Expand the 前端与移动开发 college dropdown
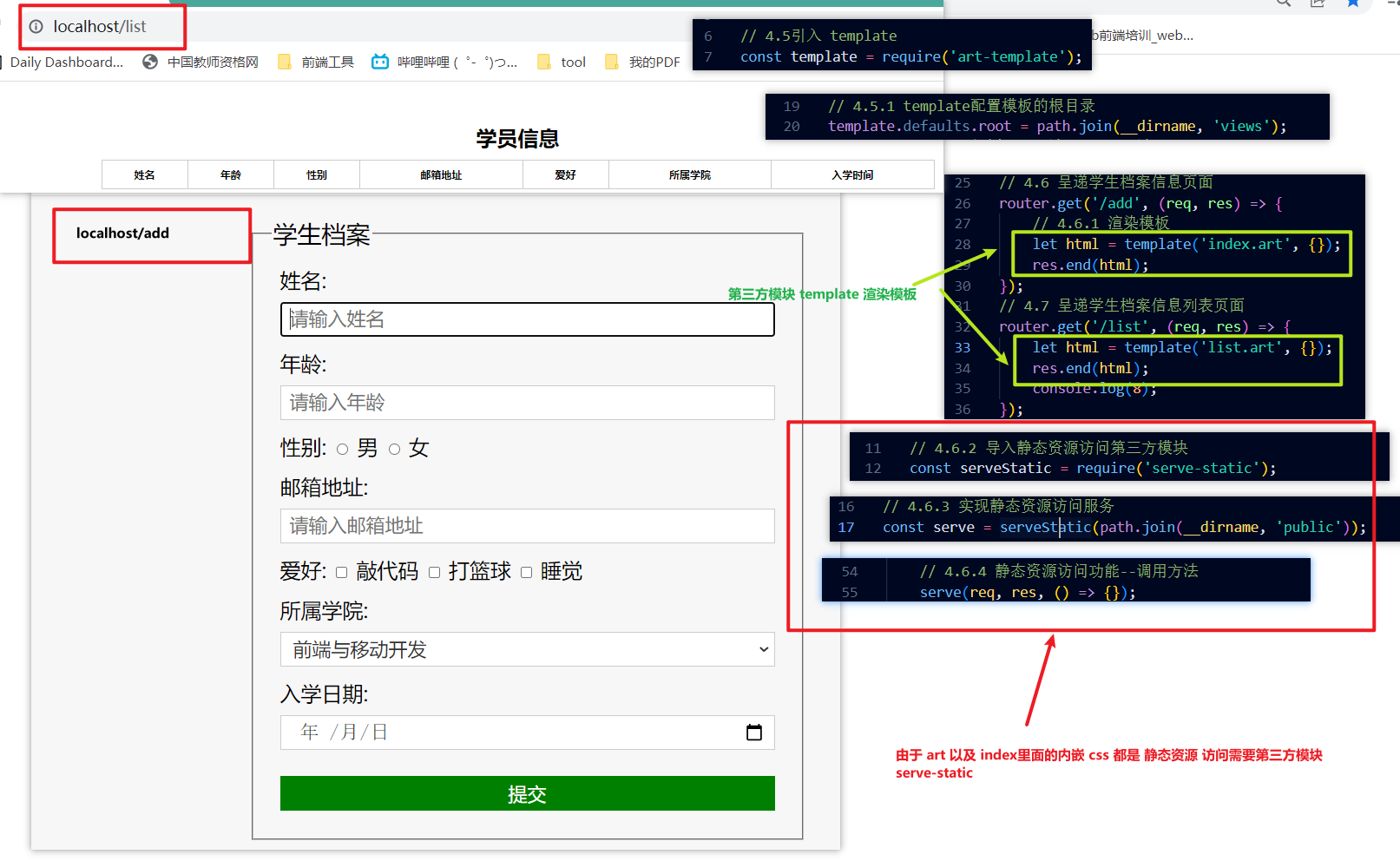Viewport: 1400px width, 861px height. 528,649
